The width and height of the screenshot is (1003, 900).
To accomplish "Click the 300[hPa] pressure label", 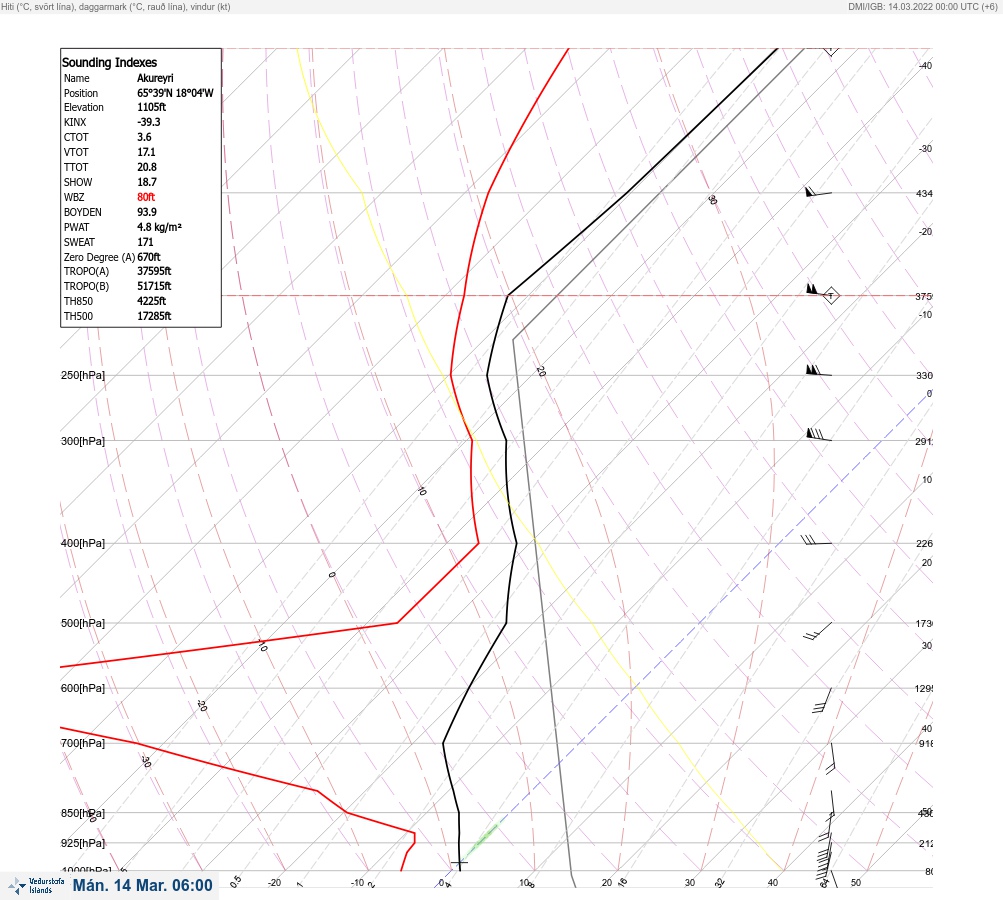I will click(83, 441).
